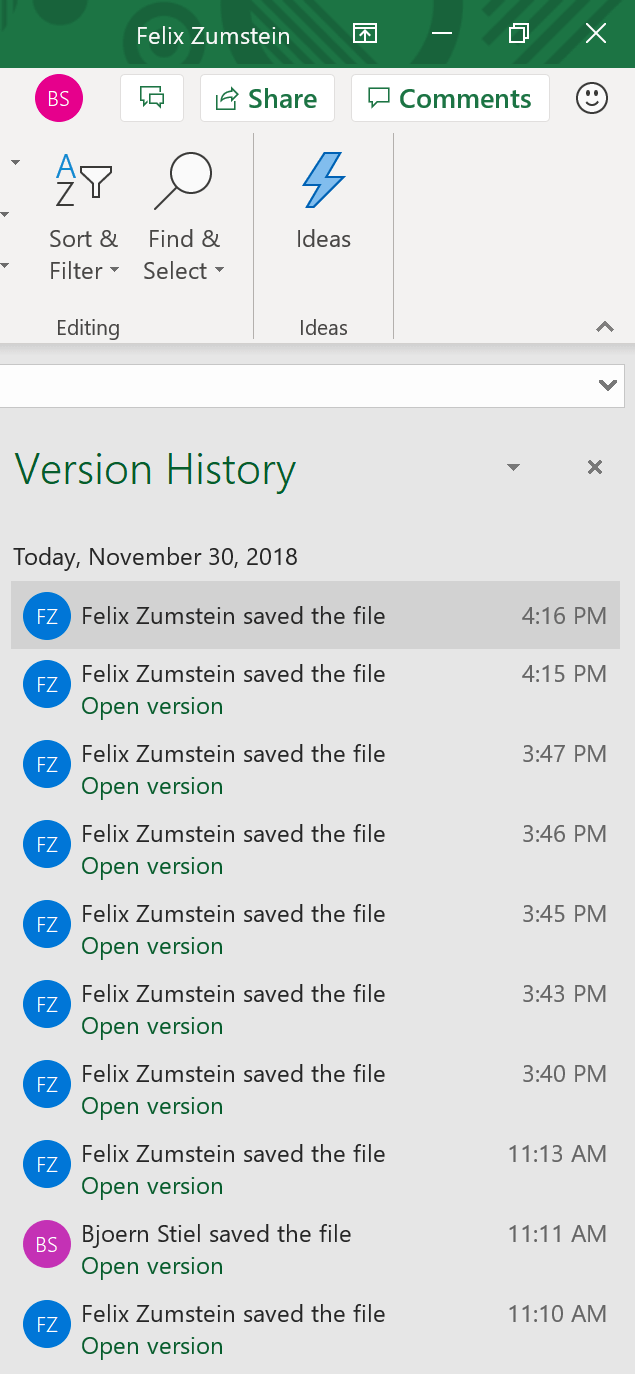
Task: Open the 11:10 AM version
Action: 152,1346
